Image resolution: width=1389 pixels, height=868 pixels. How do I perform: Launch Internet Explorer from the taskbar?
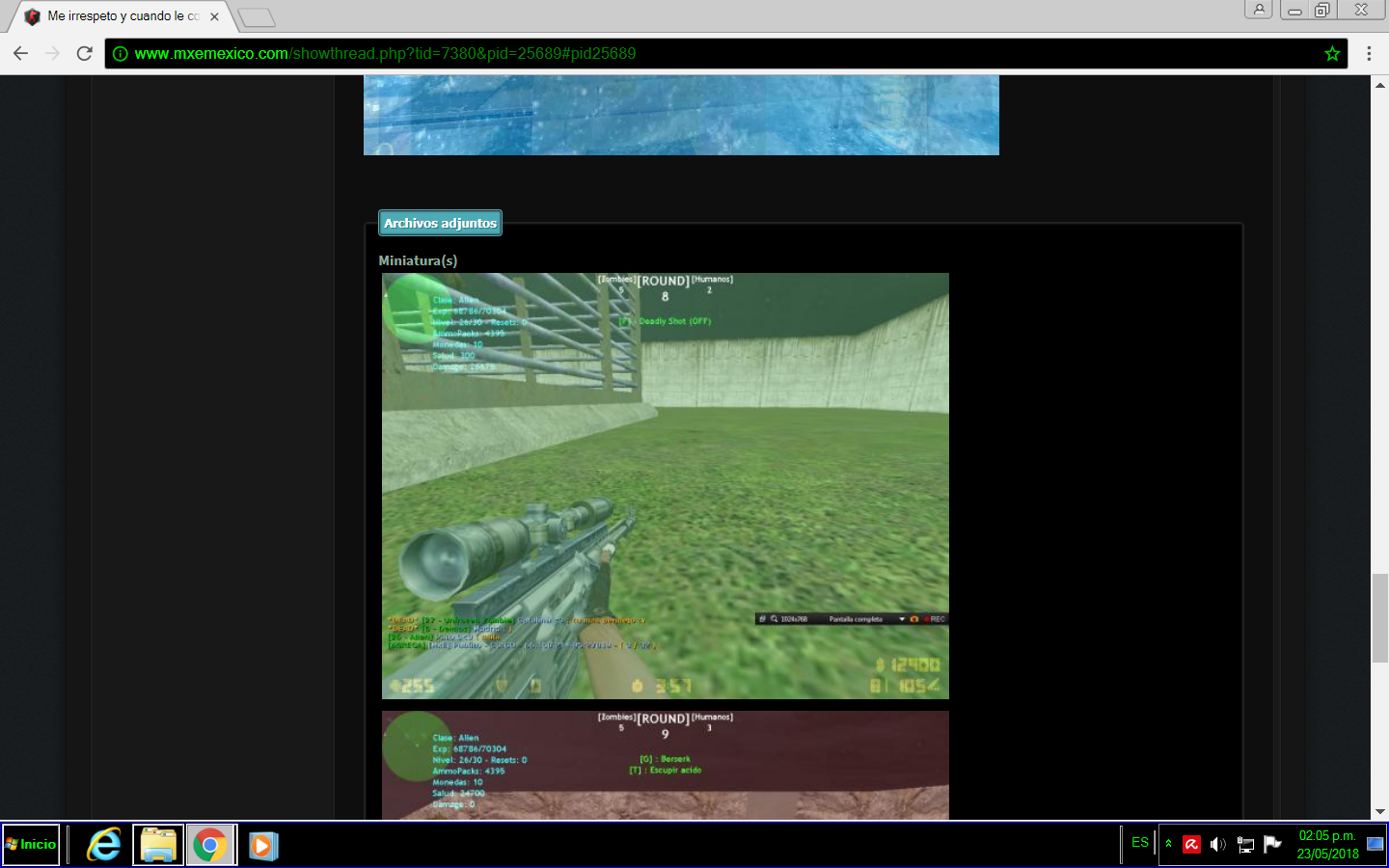pyautogui.click(x=104, y=846)
